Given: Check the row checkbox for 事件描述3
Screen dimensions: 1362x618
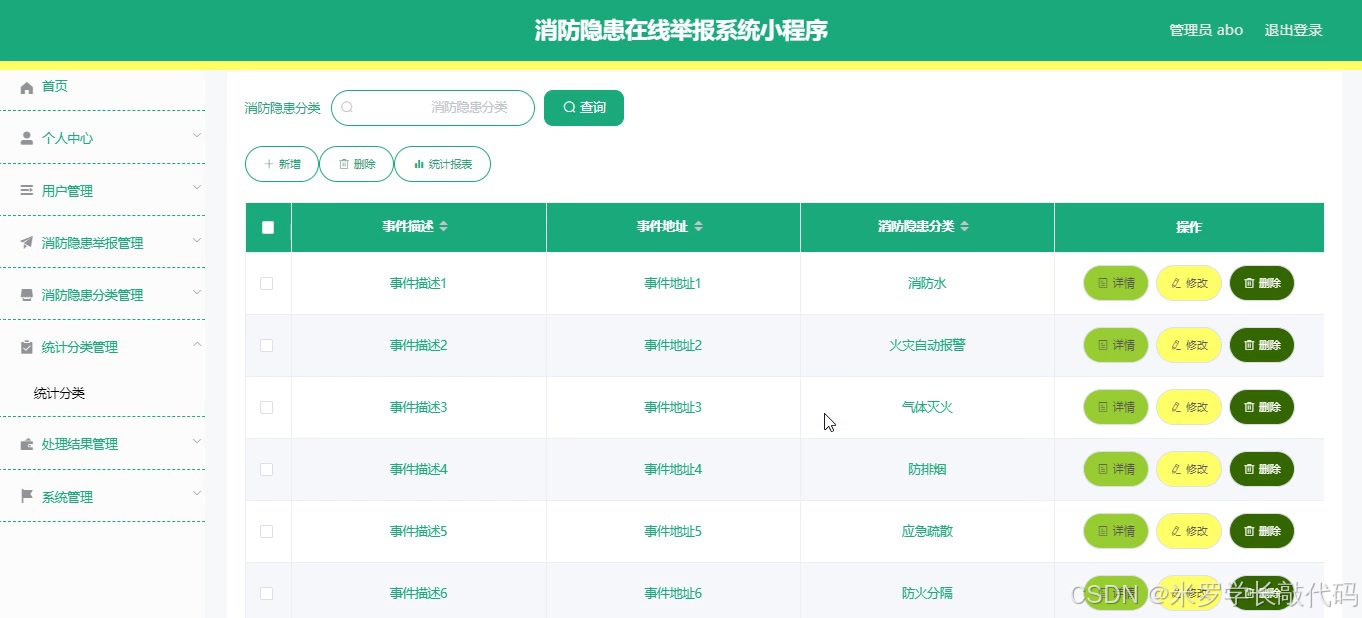Looking at the screenshot, I should click(267, 407).
